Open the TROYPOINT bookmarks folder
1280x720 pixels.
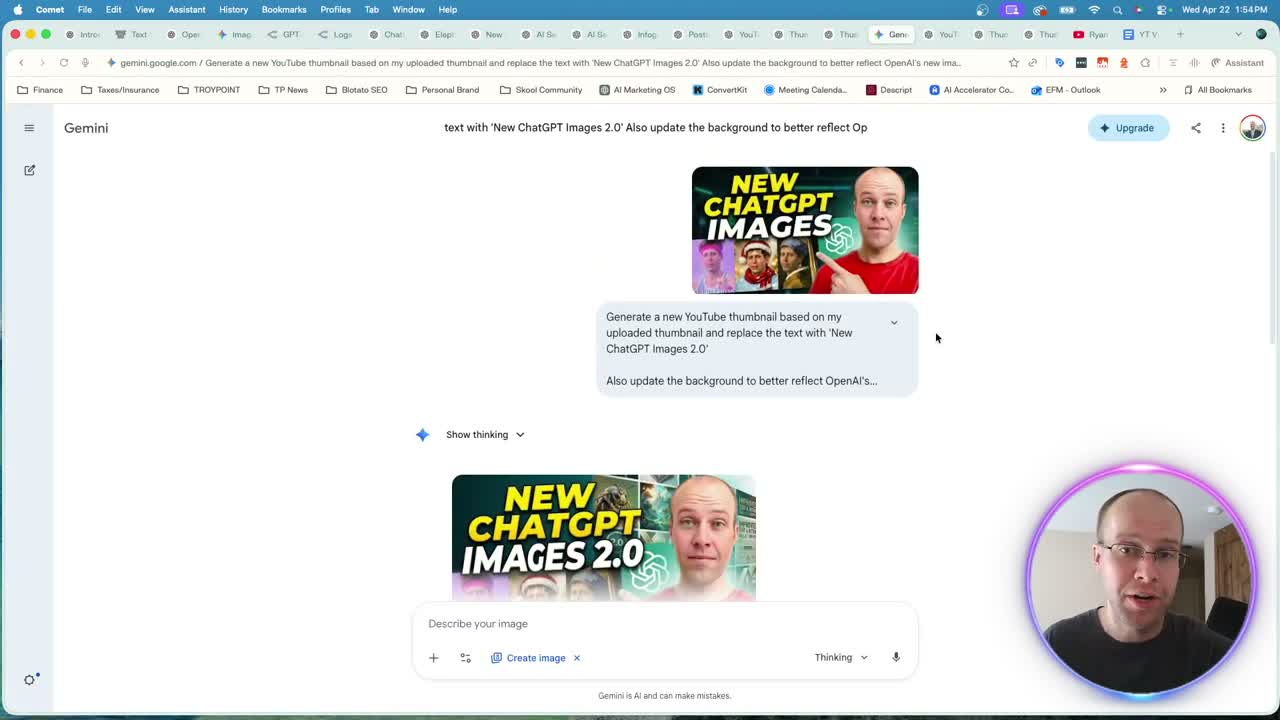click(209, 90)
